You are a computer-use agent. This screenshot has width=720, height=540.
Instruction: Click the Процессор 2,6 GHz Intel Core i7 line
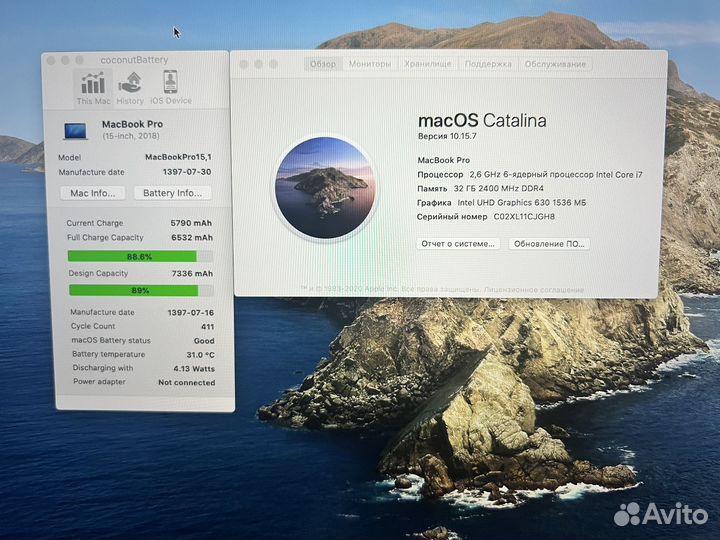pyautogui.click(x=530, y=174)
